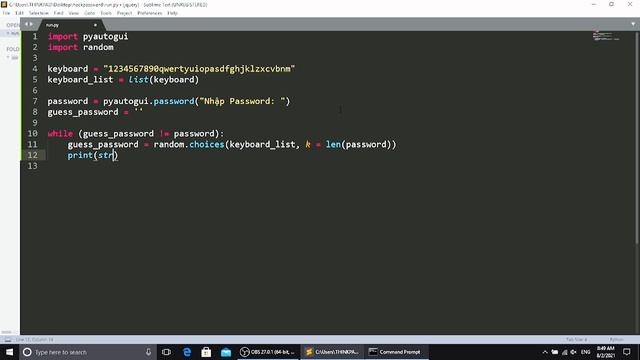This screenshot has width=640, height=360.
Task: Click print(str) on line 12
Action: [93, 155]
